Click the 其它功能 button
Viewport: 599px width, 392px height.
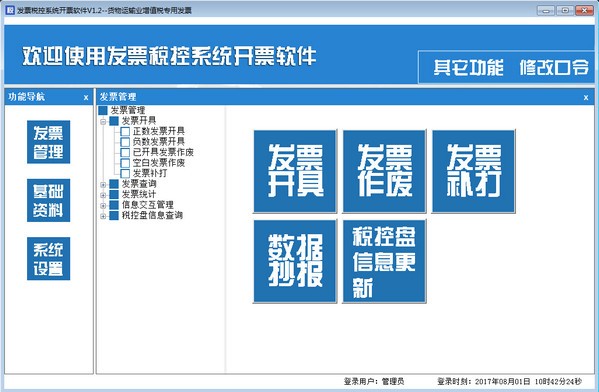pyautogui.click(x=468, y=68)
